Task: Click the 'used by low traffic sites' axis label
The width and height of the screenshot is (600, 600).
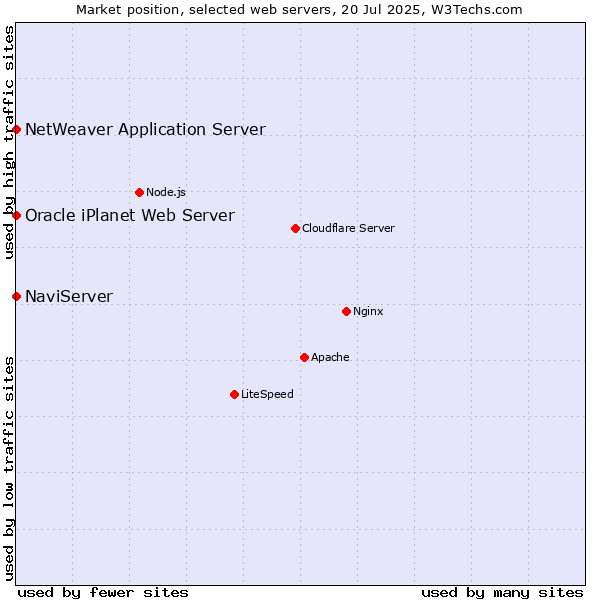Action: click(9, 469)
